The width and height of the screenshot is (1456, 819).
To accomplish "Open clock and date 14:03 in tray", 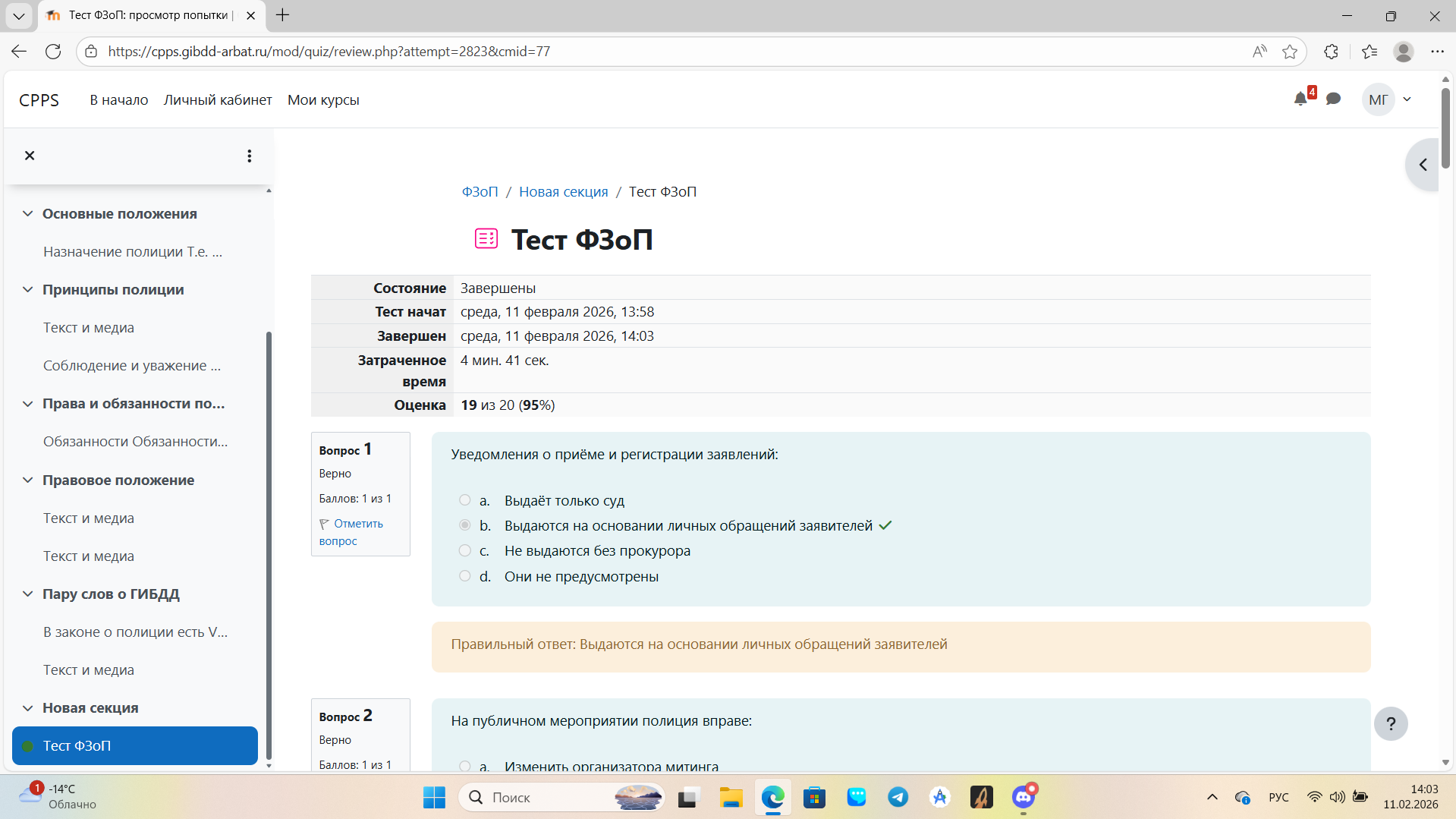I will [1410, 797].
